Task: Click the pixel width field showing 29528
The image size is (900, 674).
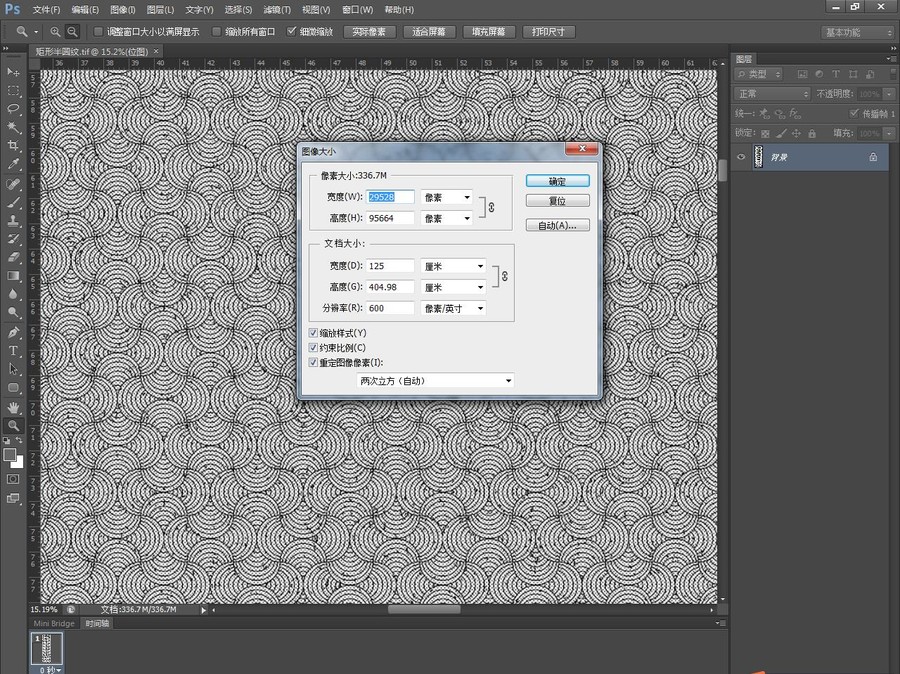Action: 390,197
